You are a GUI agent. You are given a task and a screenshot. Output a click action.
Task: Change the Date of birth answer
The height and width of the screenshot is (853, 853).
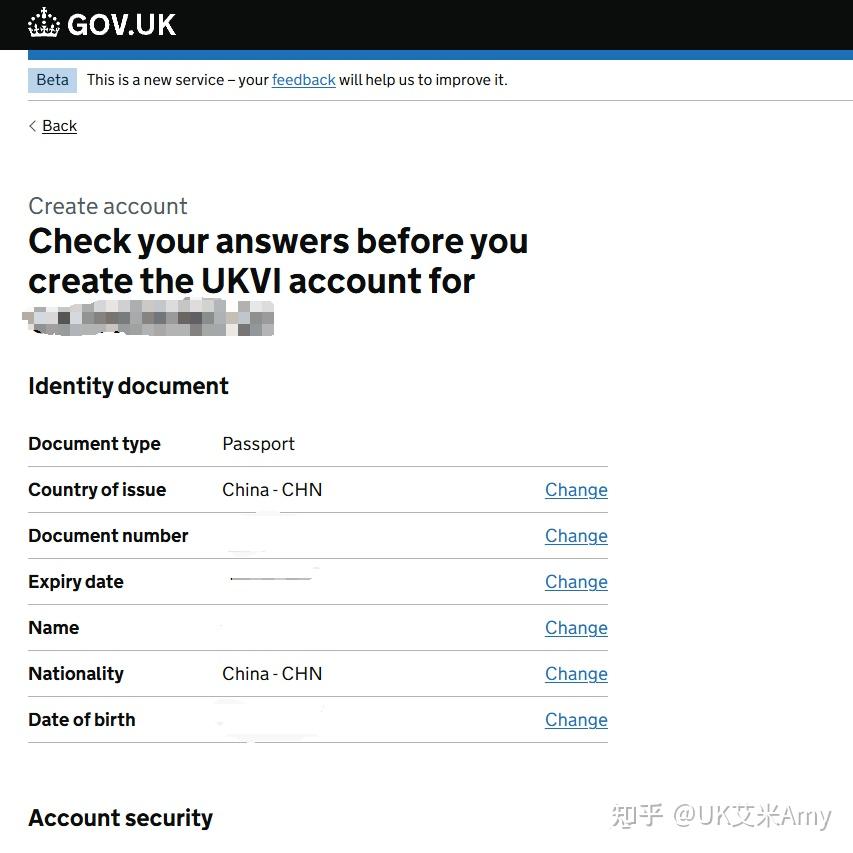point(576,720)
